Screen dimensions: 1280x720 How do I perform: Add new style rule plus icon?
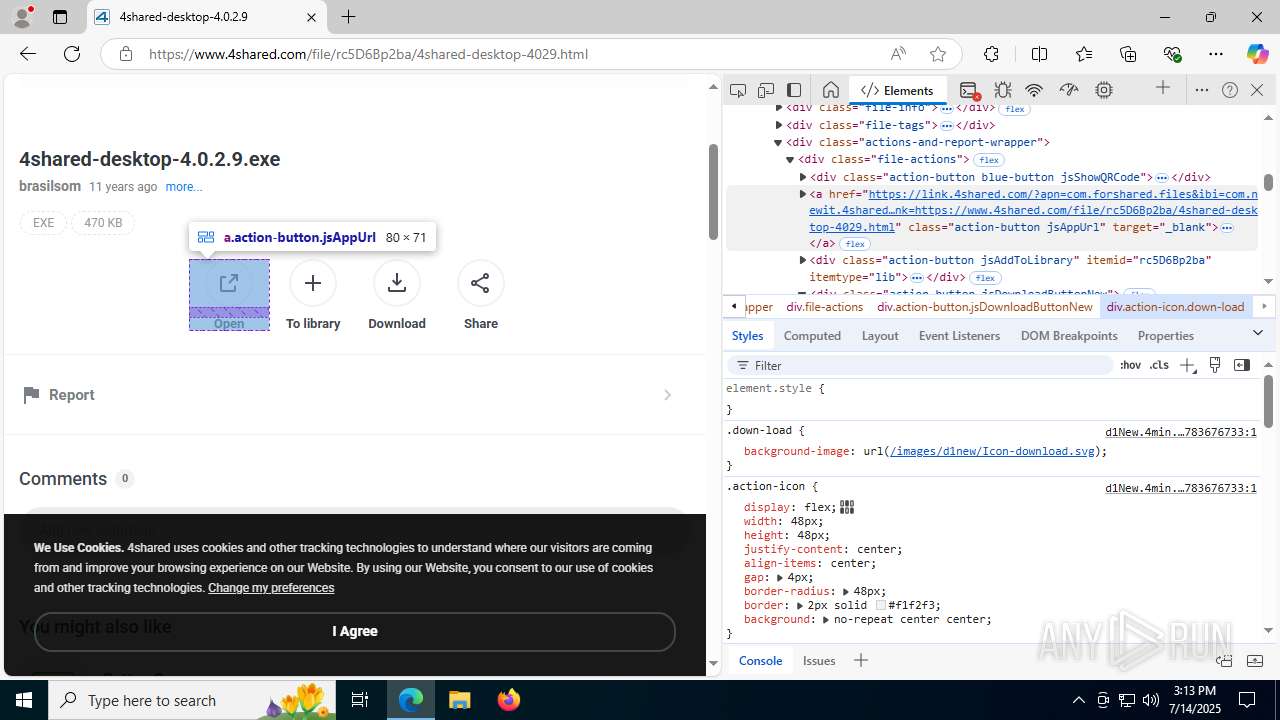[x=1187, y=365]
